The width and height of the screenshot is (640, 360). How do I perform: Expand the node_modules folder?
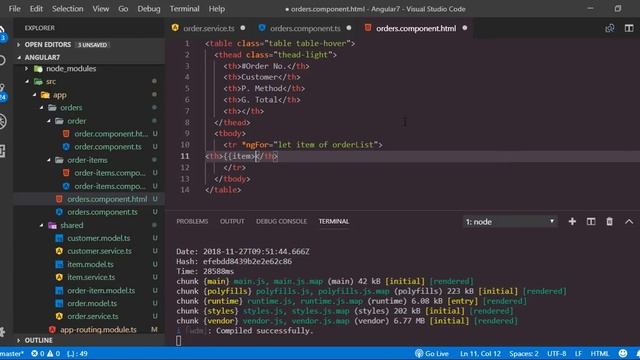[x=71, y=69]
